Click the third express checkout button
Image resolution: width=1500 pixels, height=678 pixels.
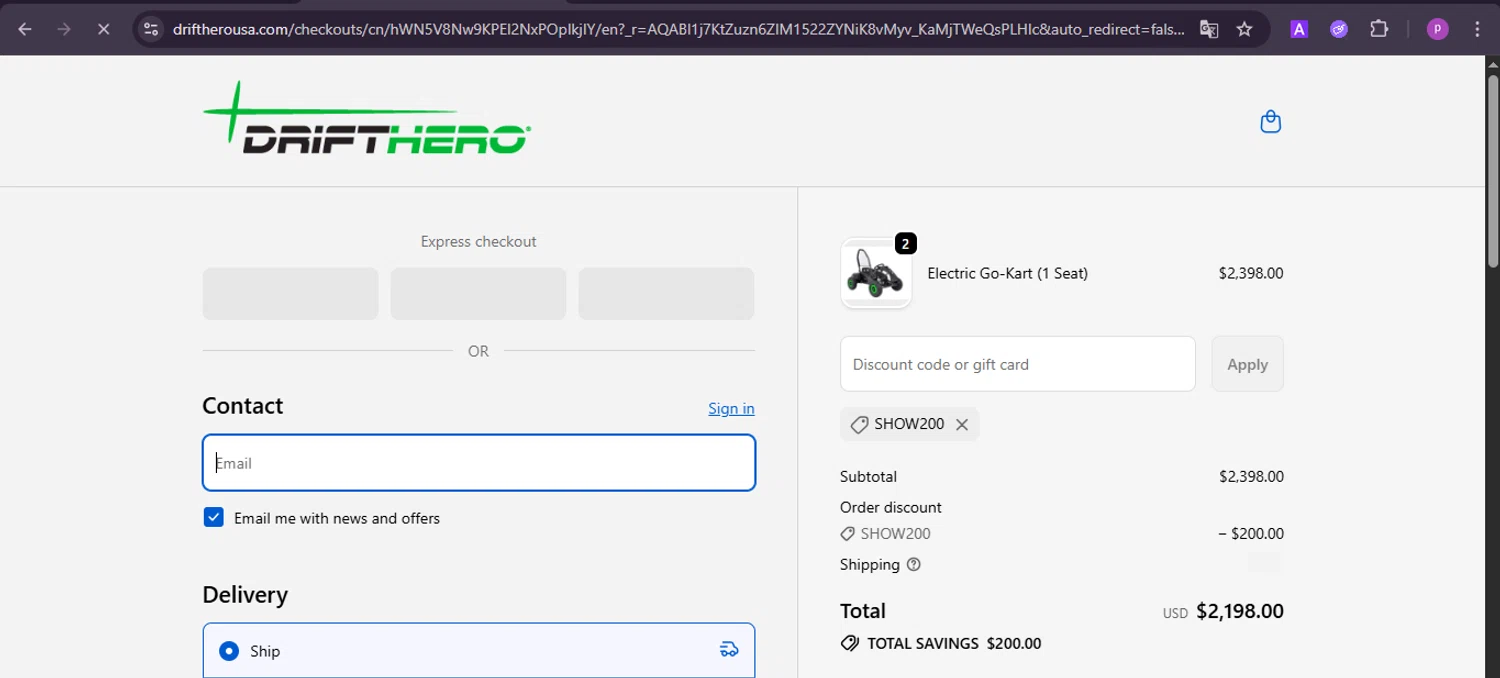[x=666, y=294]
